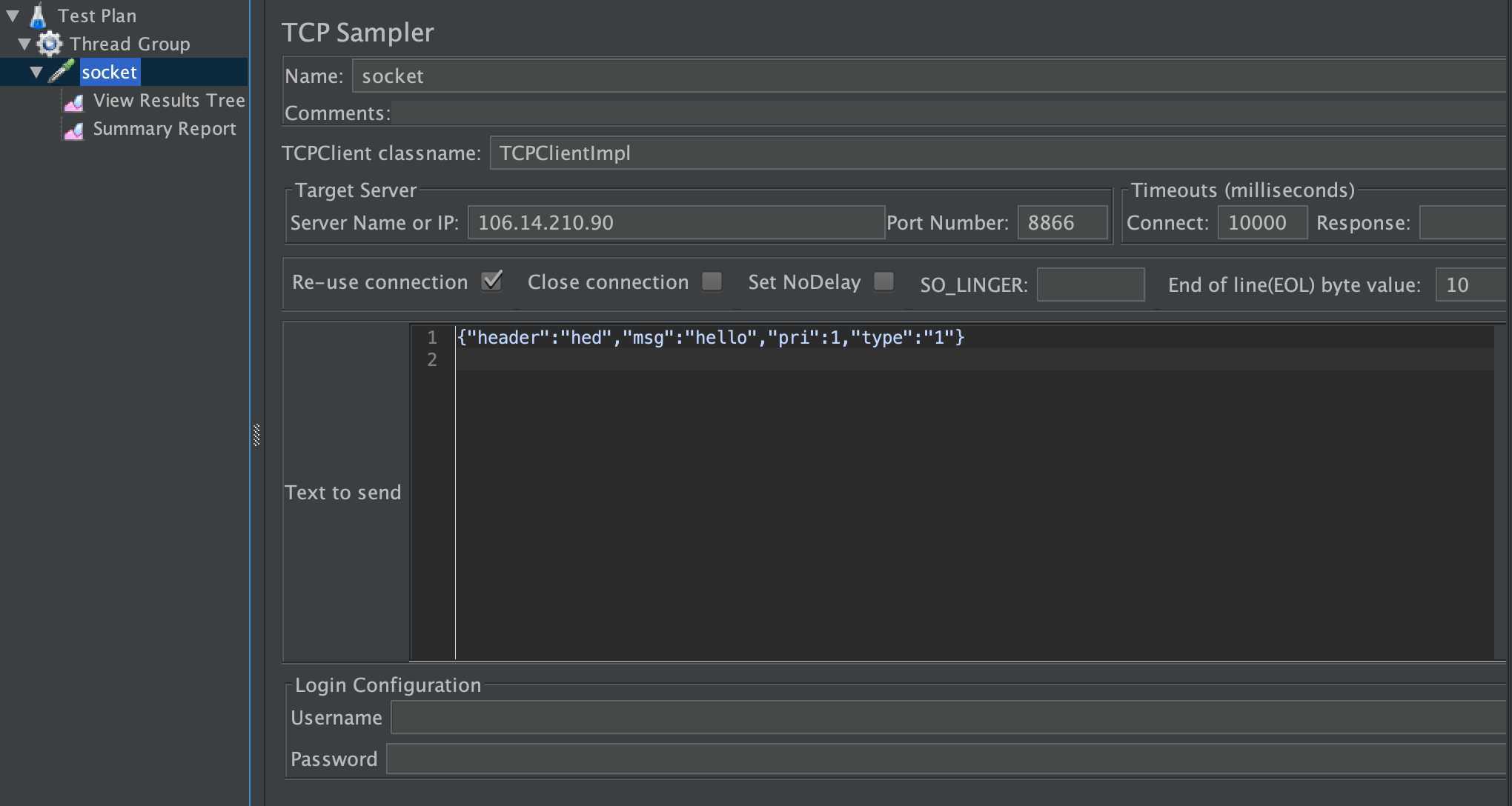The width and height of the screenshot is (1512, 806).
Task: Click the JSON text on line 1
Action: tap(711, 338)
